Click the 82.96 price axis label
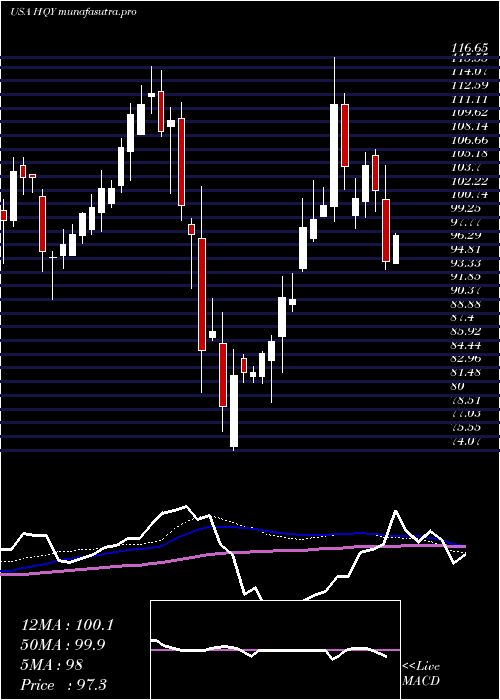Viewport: 500px width, 700px height. [x=467, y=359]
